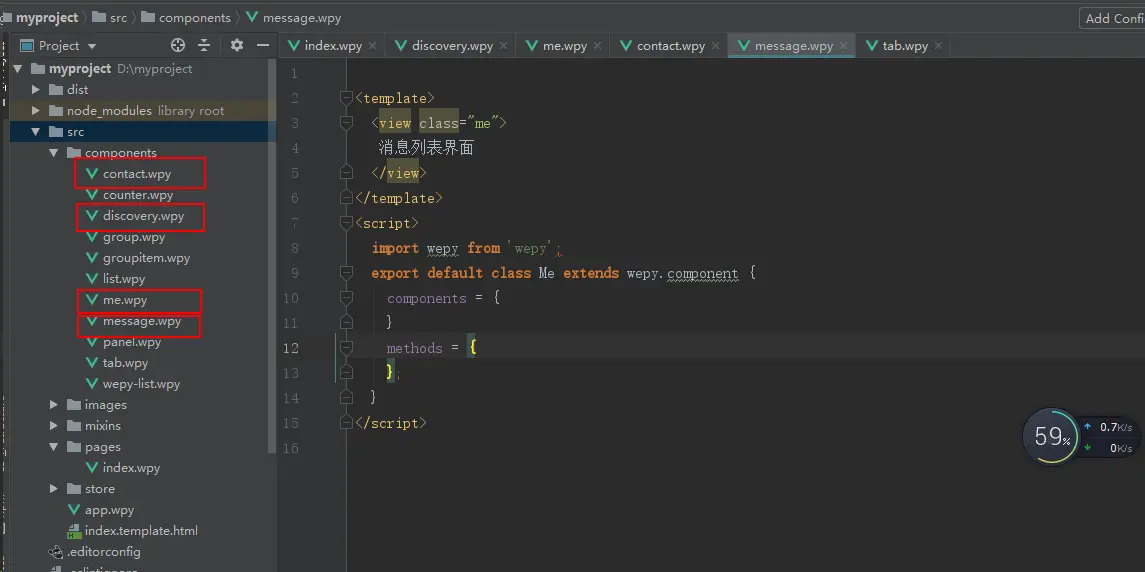Close the message.wpy tab
Viewport: 1145px width, 572px height.
[843, 45]
